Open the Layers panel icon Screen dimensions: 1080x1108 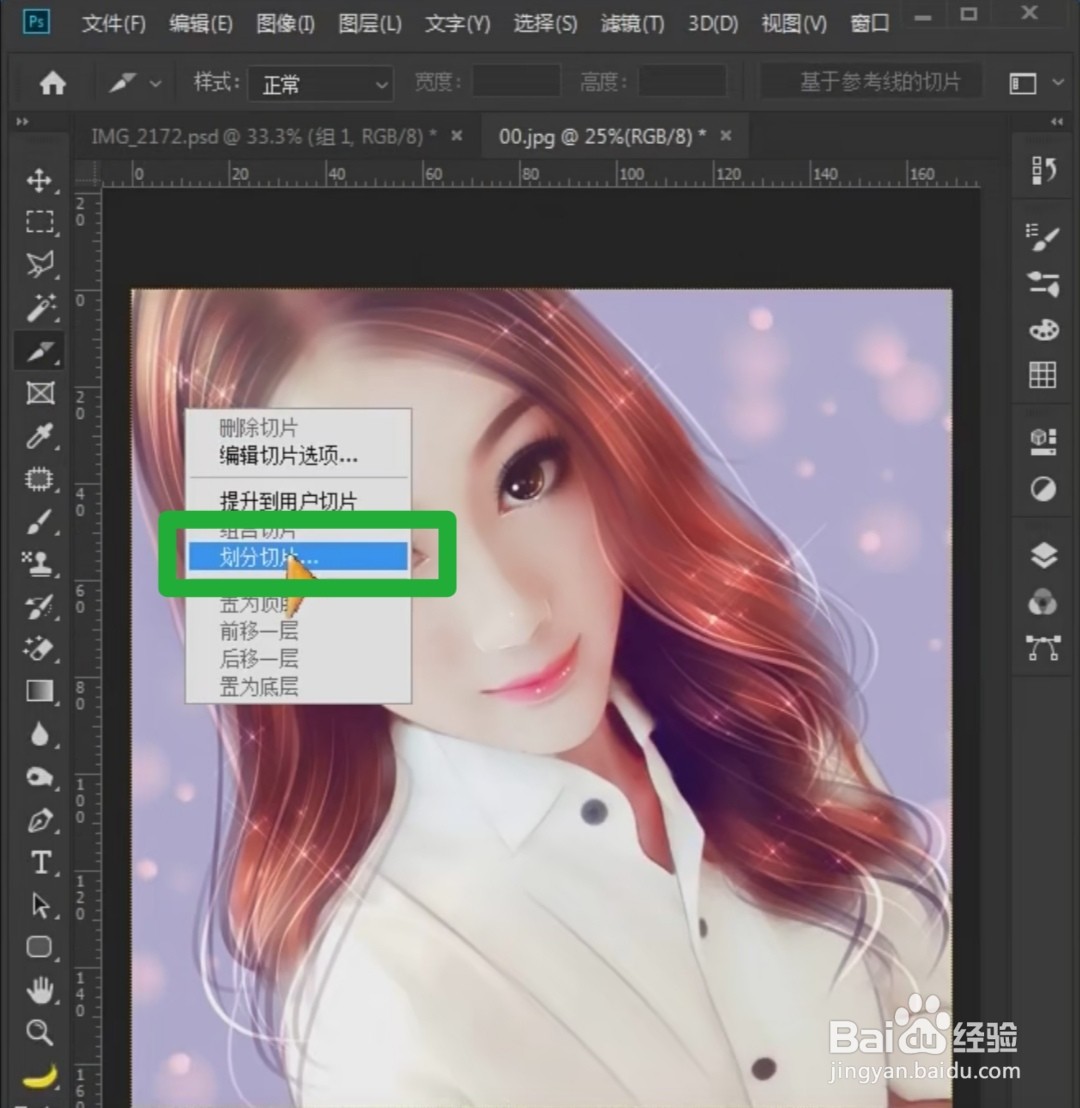(1043, 555)
